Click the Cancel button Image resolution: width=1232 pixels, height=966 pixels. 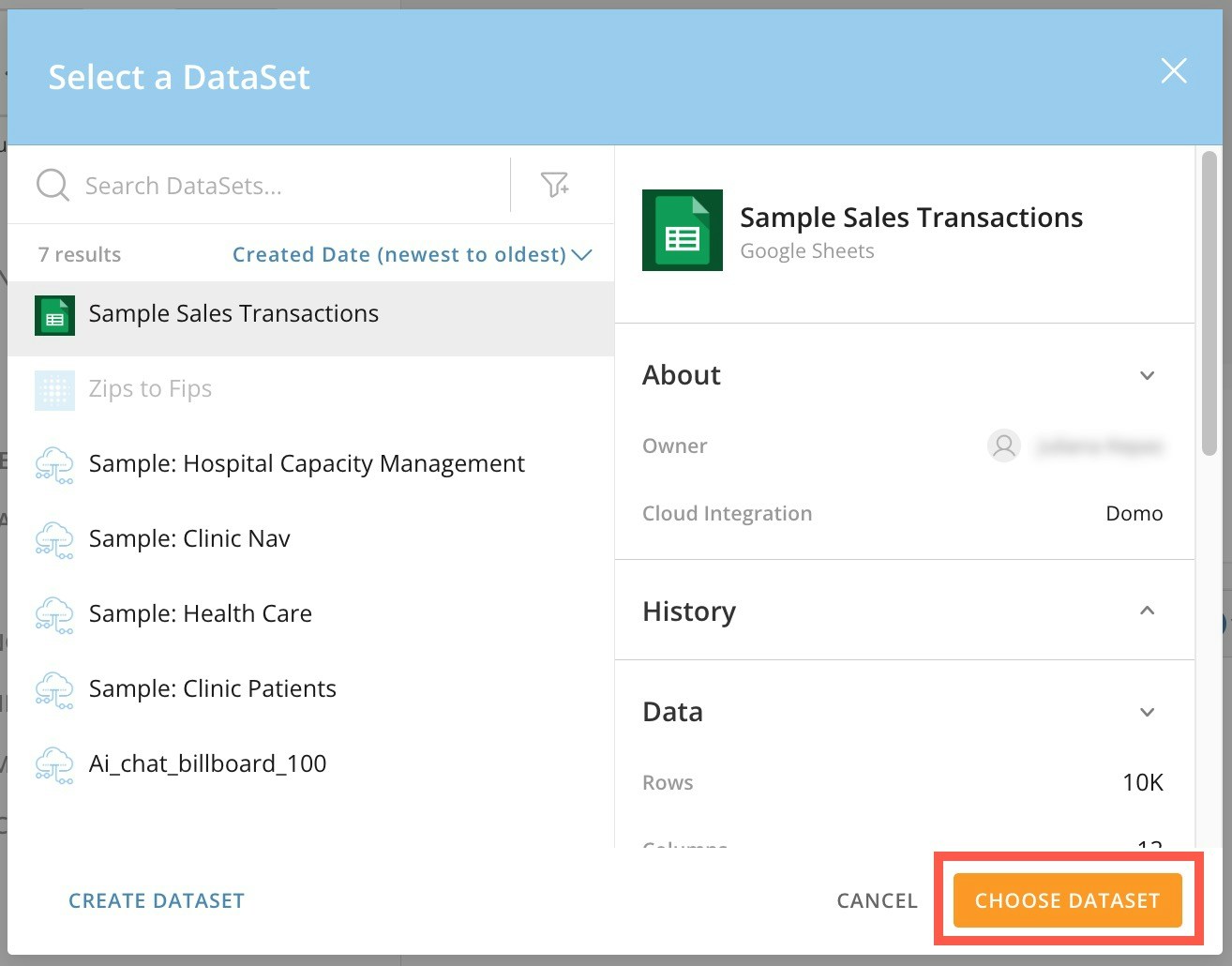877,900
